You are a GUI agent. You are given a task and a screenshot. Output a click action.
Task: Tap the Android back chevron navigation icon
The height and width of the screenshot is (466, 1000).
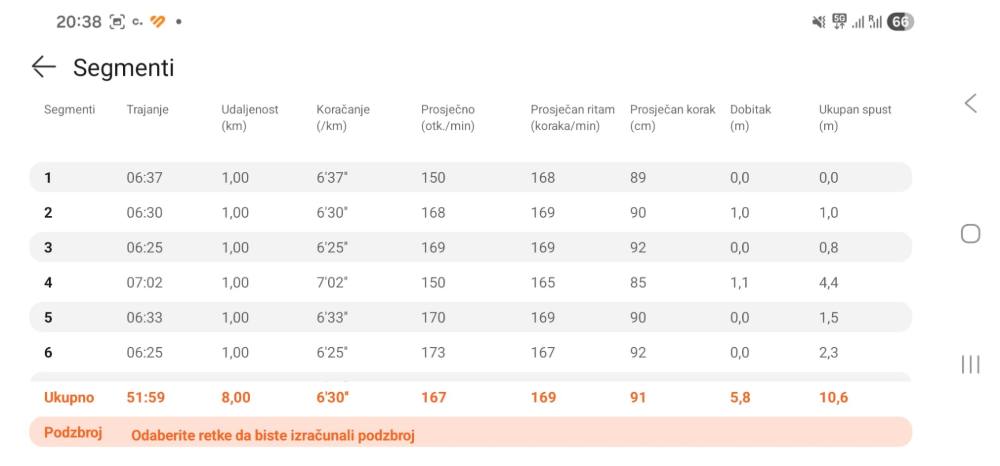pos(970,103)
